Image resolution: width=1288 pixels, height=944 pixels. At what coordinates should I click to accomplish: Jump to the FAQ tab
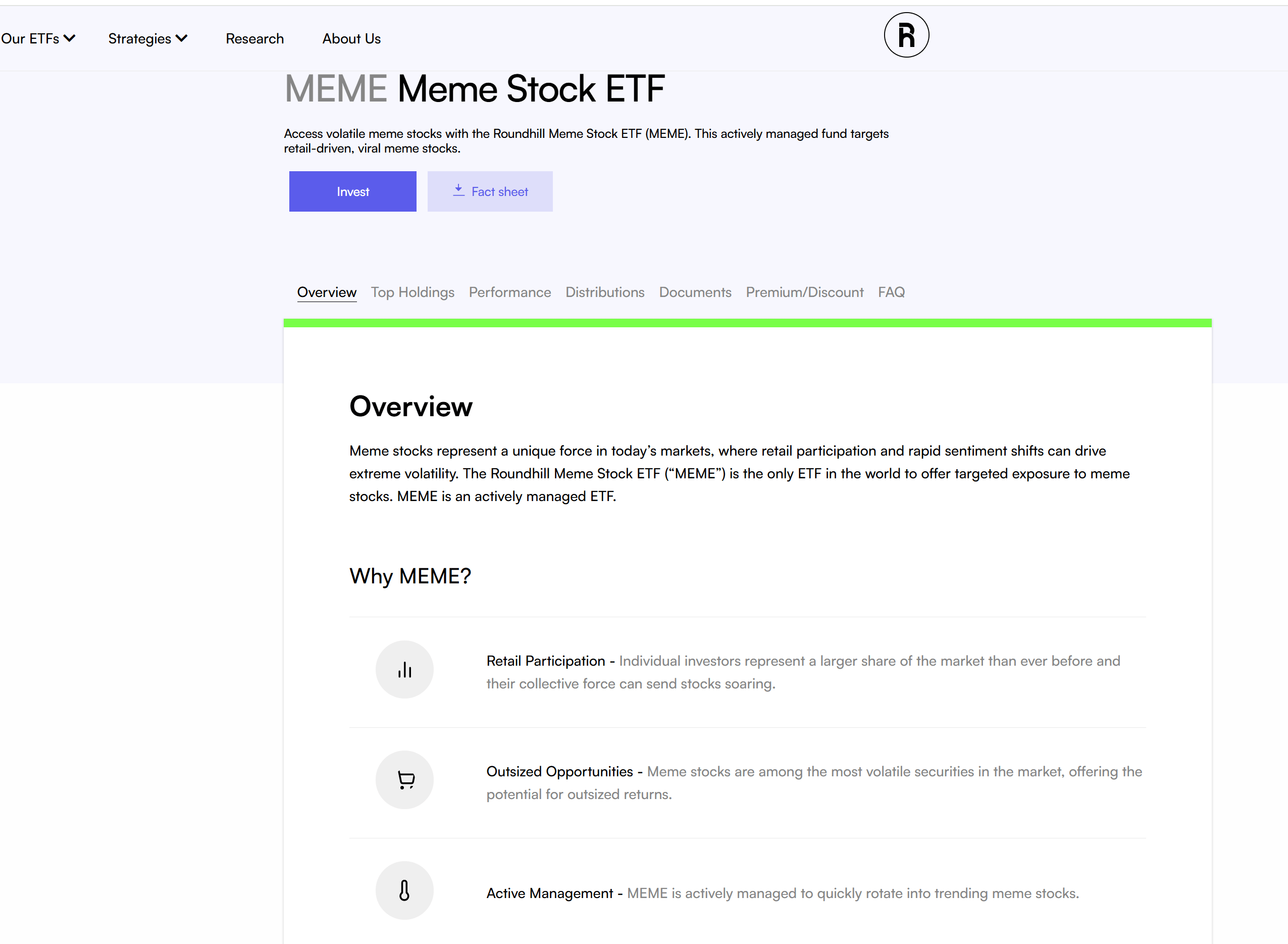tap(891, 292)
